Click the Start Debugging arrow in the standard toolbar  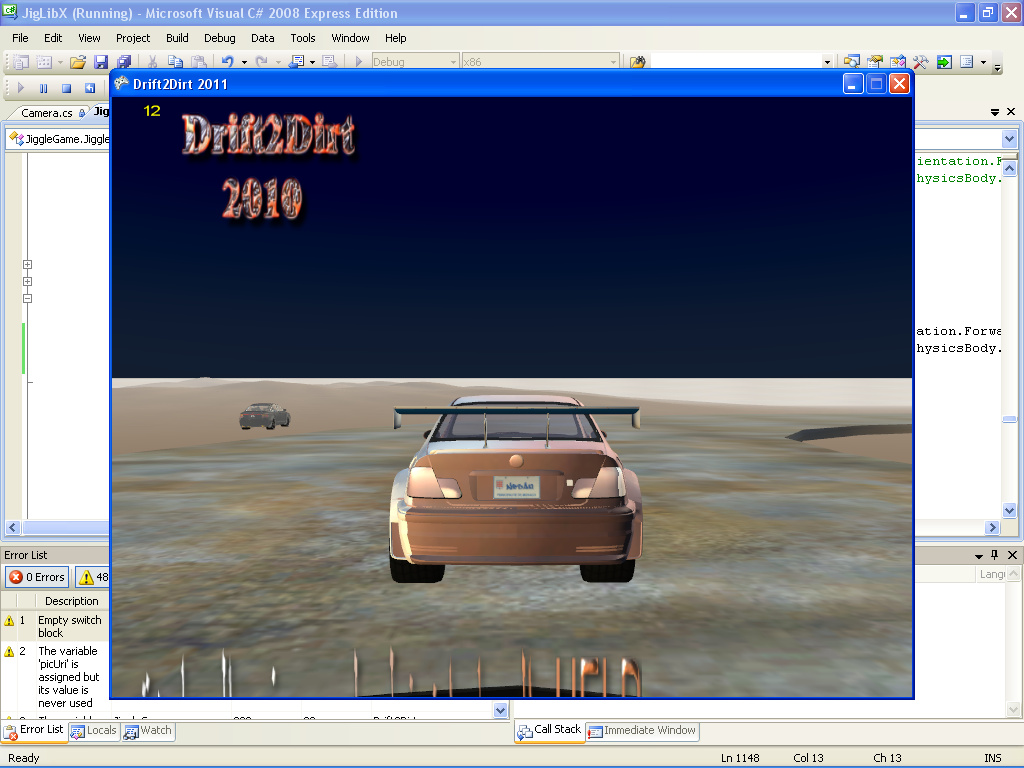pyautogui.click(x=359, y=62)
